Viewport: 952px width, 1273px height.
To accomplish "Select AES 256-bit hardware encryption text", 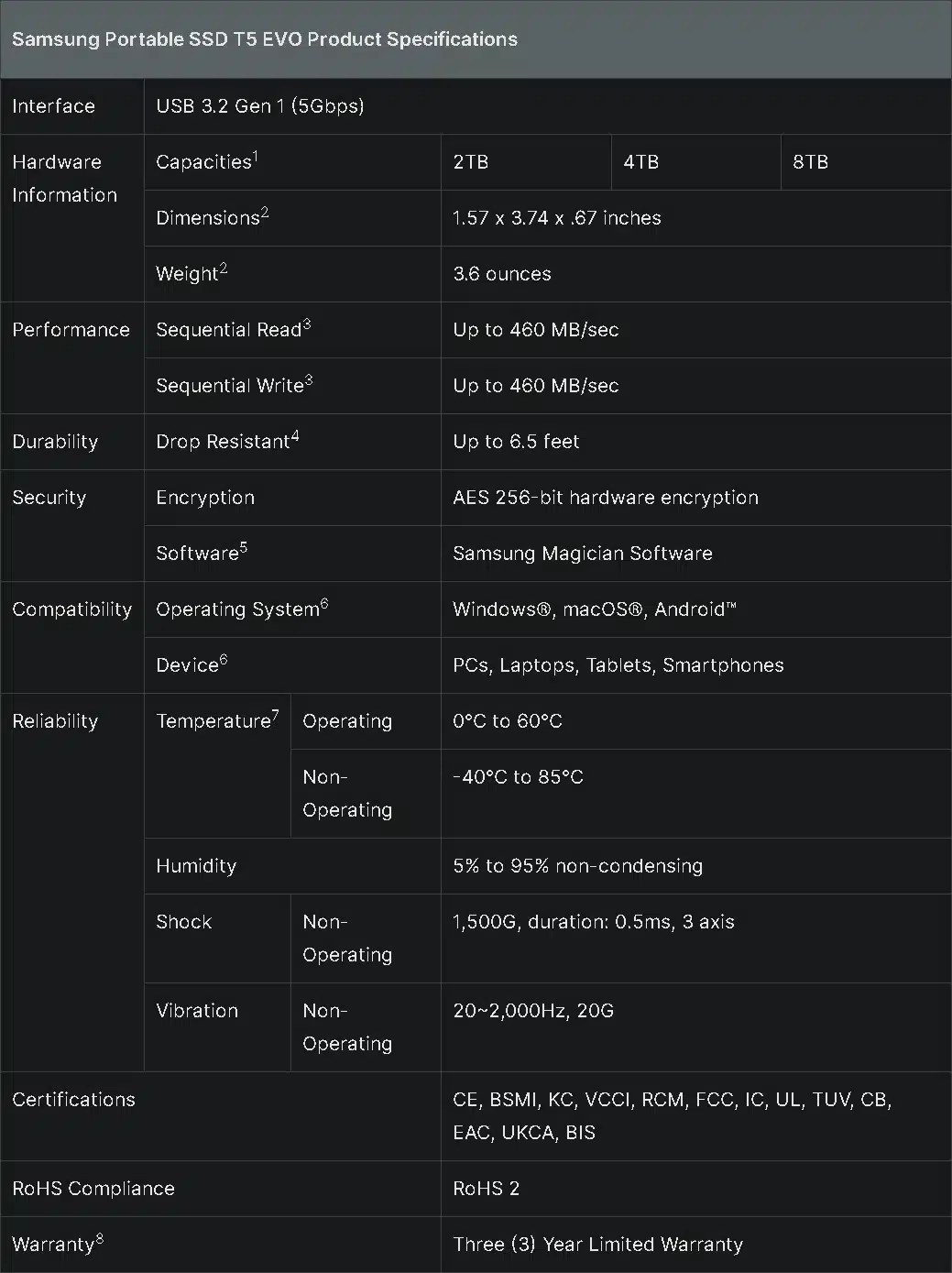I will 606,498.
